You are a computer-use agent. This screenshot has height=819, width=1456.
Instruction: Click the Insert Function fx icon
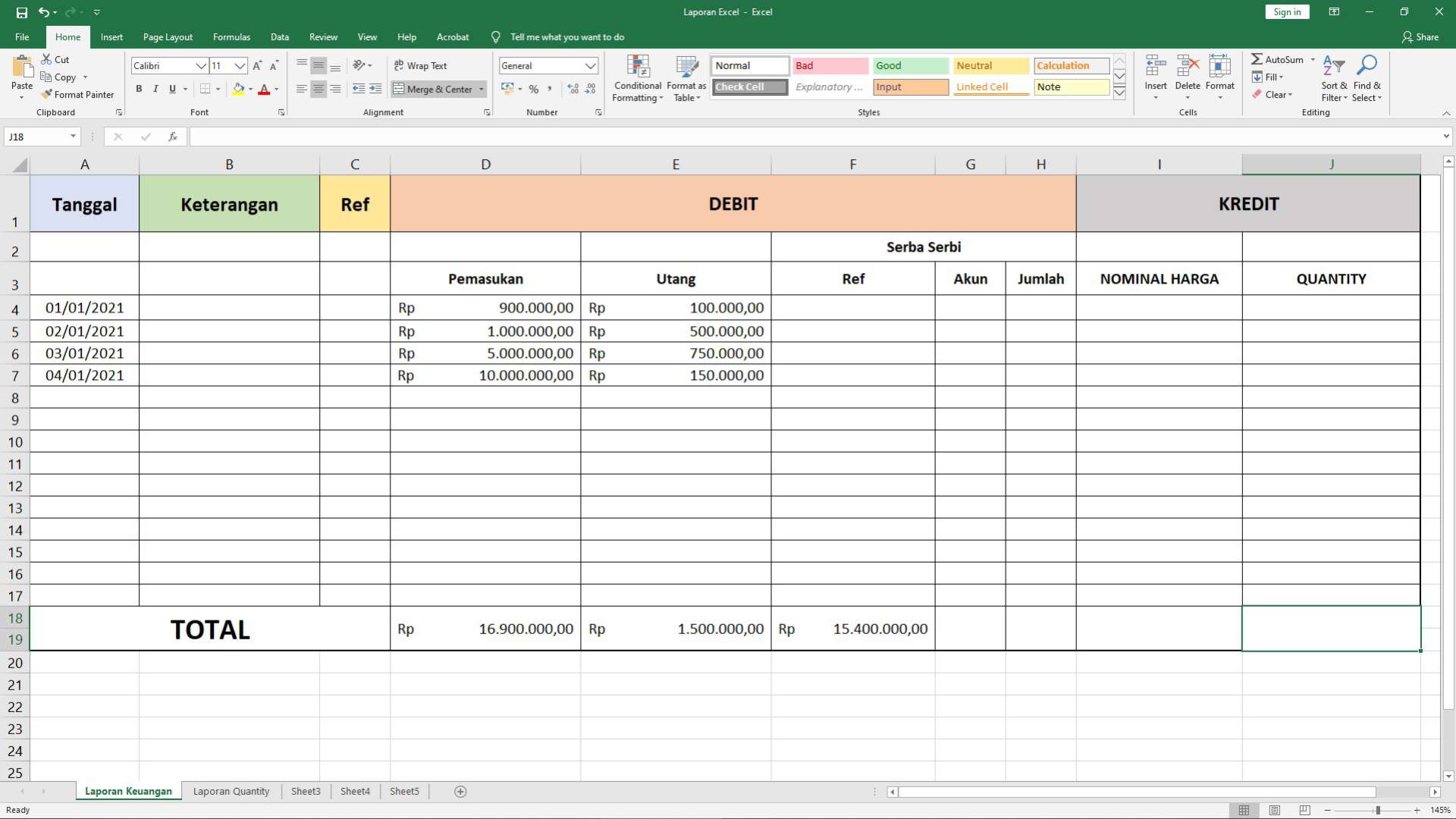[173, 136]
